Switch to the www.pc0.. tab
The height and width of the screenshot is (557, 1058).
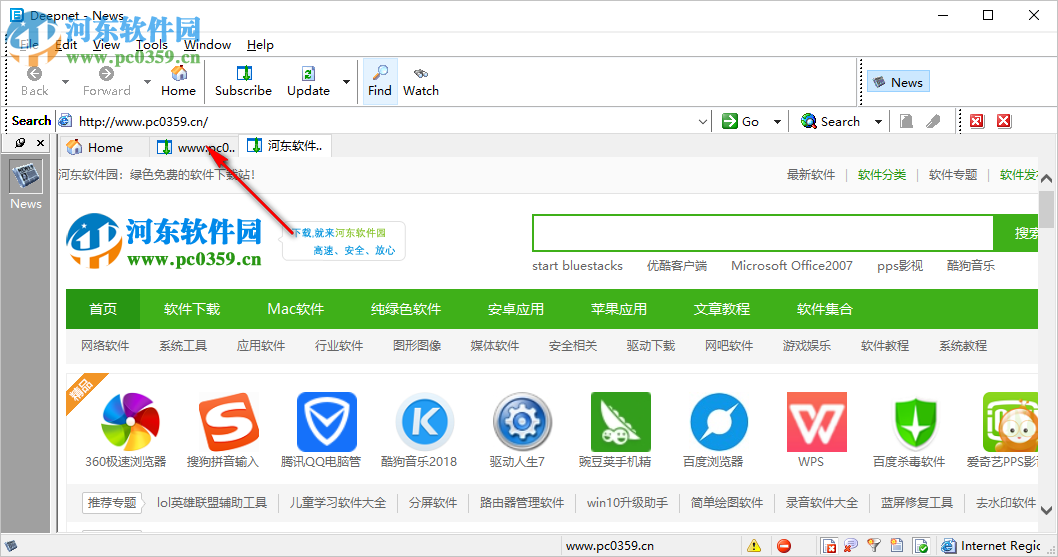tap(195, 147)
